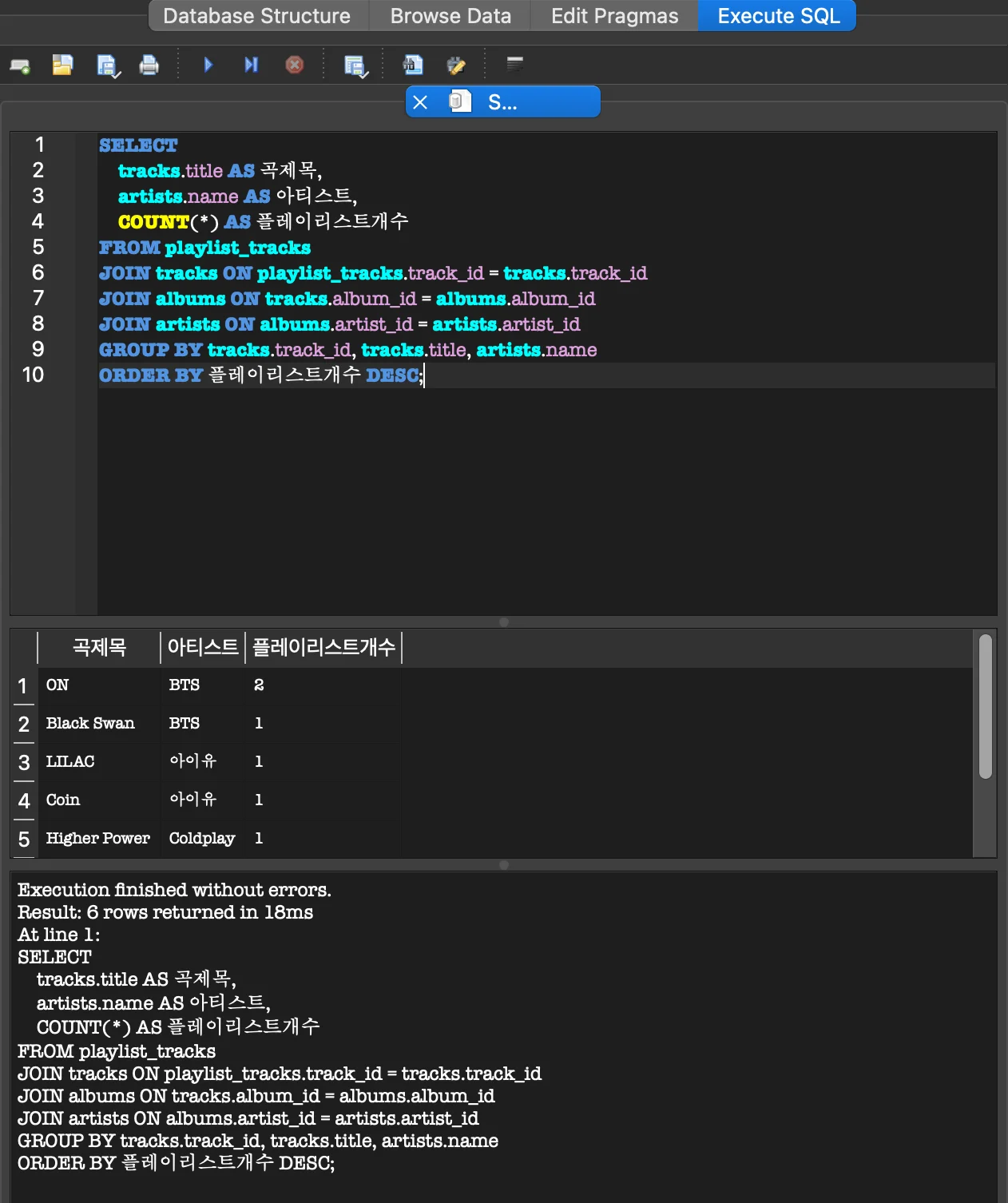The image size is (1008, 1203).
Task: Execute current line with step icon
Action: [251, 66]
